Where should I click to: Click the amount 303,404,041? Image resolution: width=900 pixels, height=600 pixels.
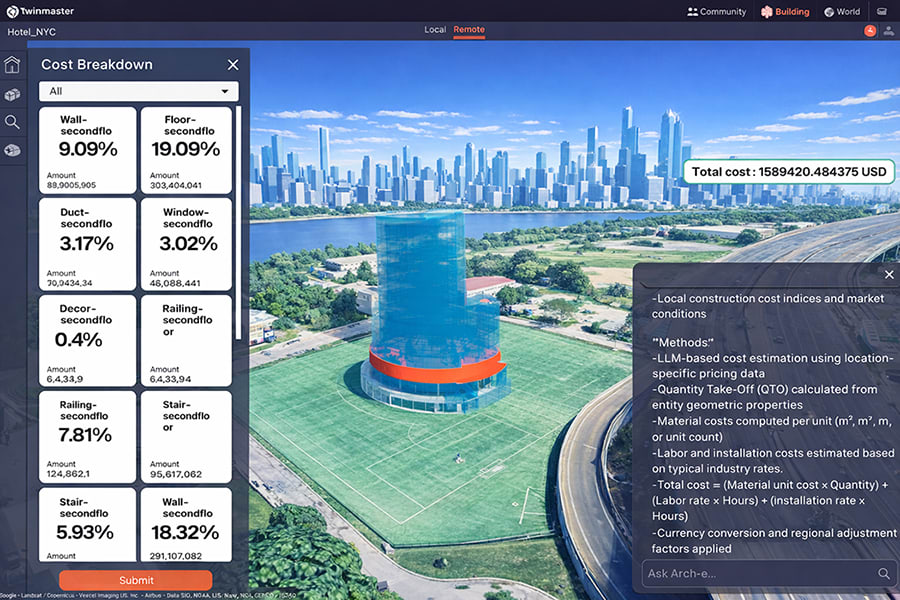click(x=176, y=185)
